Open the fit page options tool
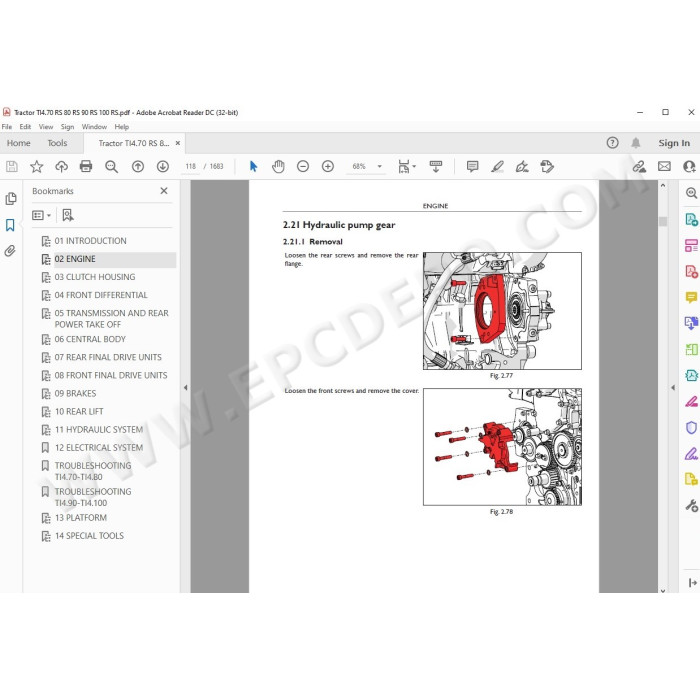700x700 pixels. coord(406,167)
